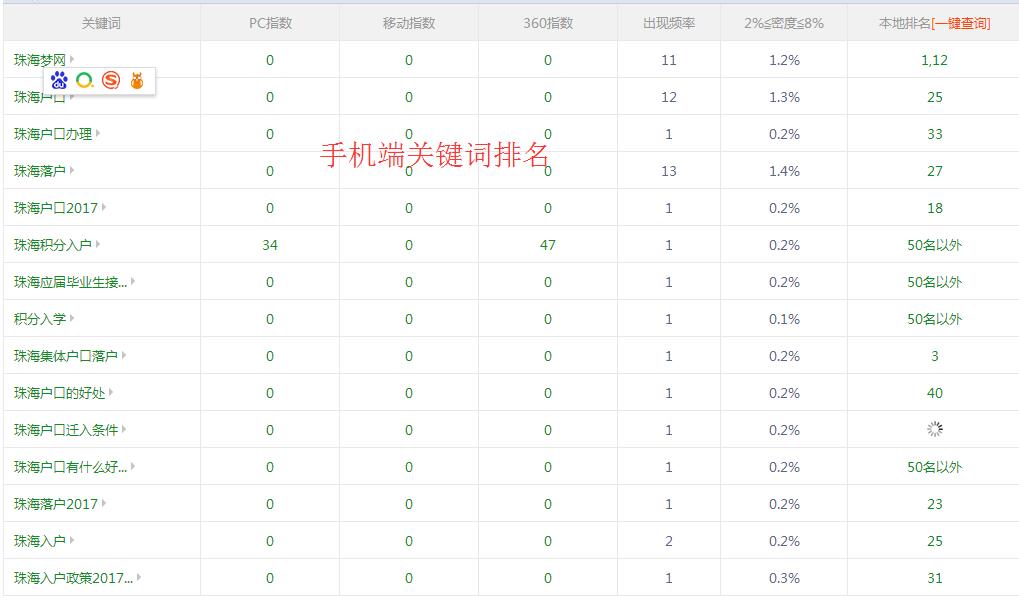Click the 移动指数 column header
Viewport: 1019px width, 603px height.
coord(408,23)
